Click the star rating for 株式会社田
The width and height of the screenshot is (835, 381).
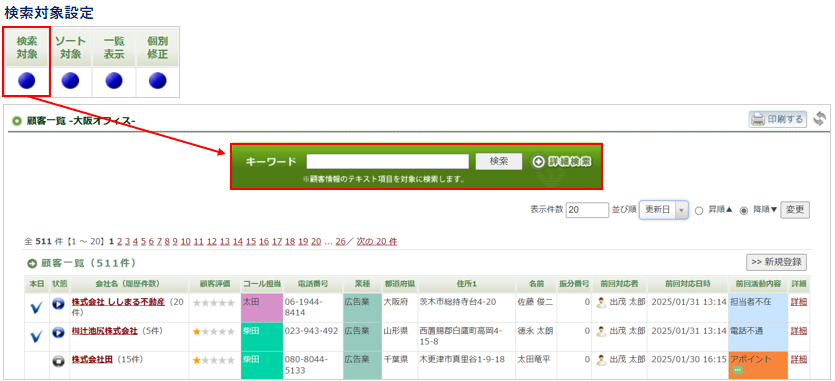pyautogui.click(x=213, y=360)
